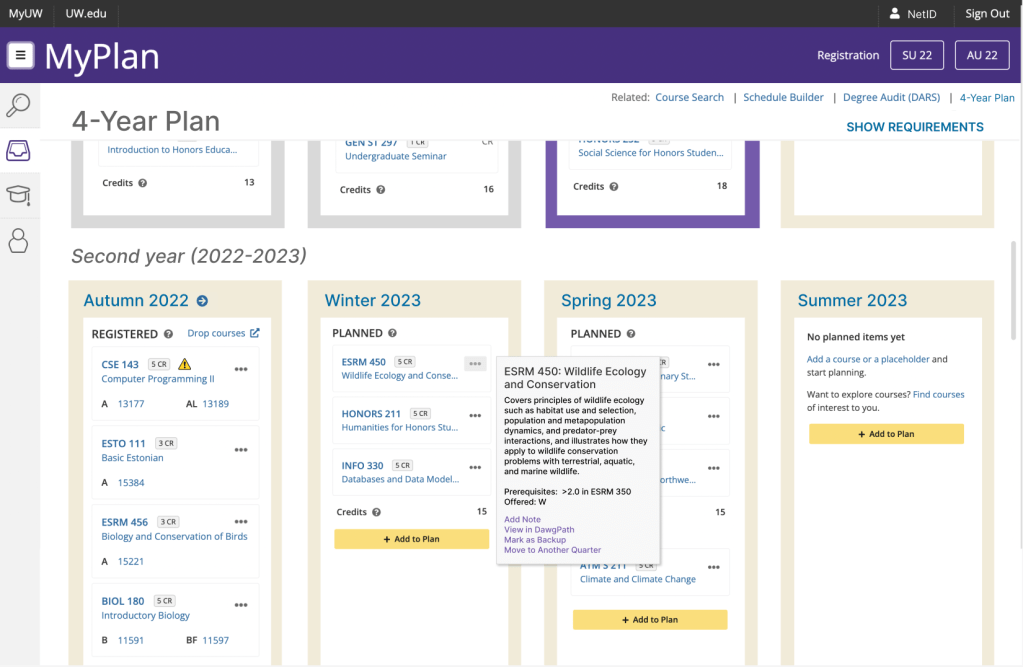Screen dimensions: 1023x667
Task: Click the help icon next to PLANNED in Winter 2023
Action: 392,334
